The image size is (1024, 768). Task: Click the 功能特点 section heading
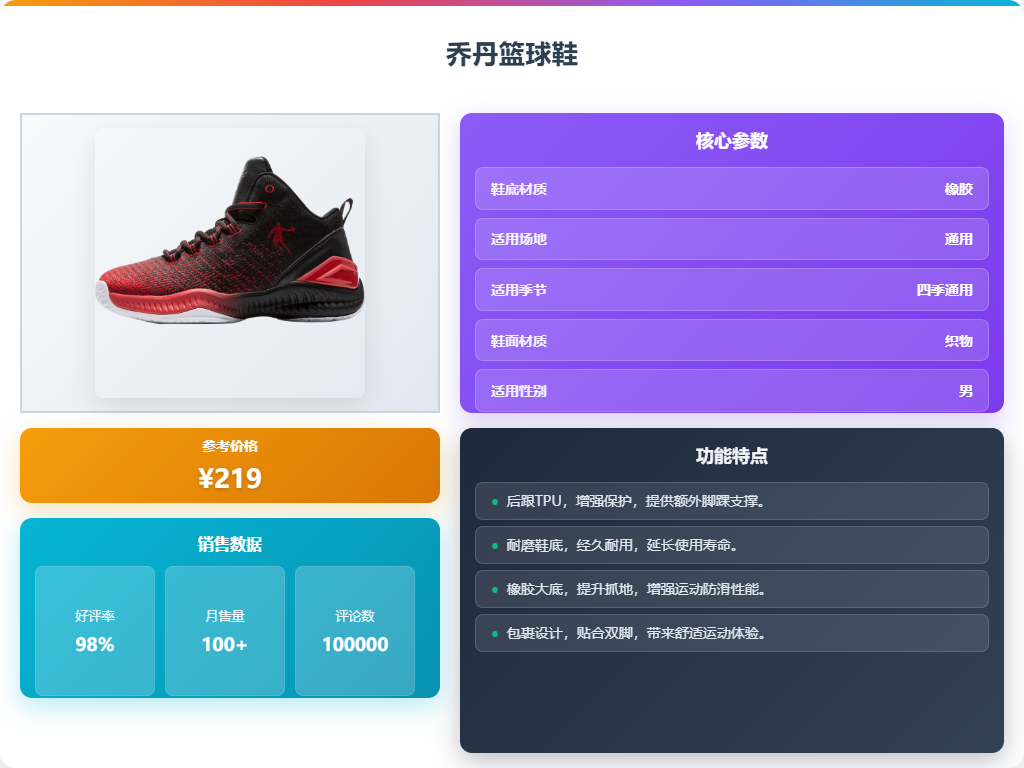click(x=731, y=456)
